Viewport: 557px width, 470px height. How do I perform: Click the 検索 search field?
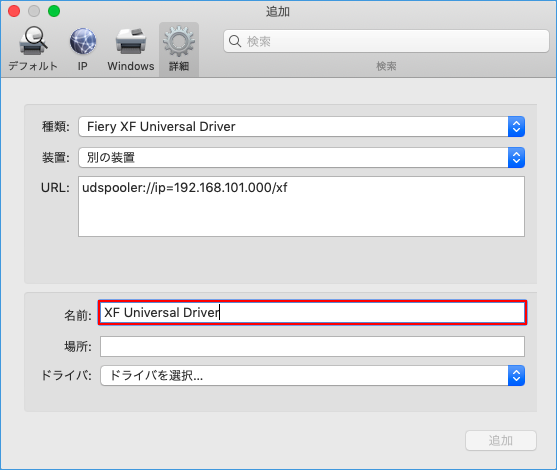386,41
